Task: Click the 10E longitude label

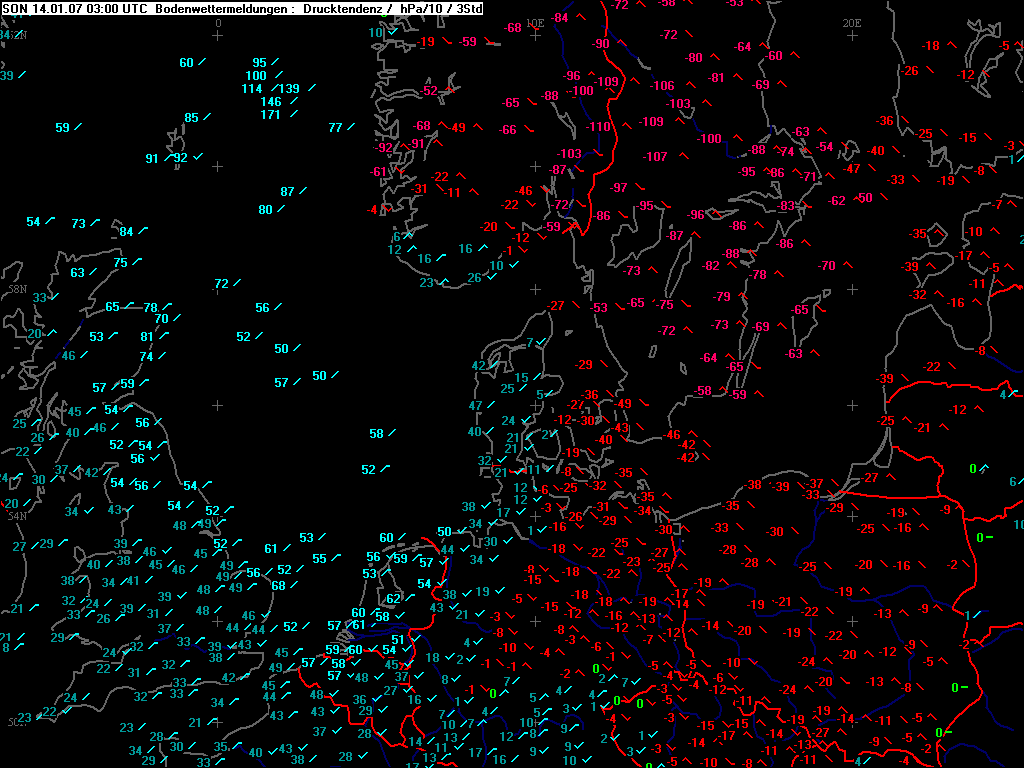Action: coord(535,22)
